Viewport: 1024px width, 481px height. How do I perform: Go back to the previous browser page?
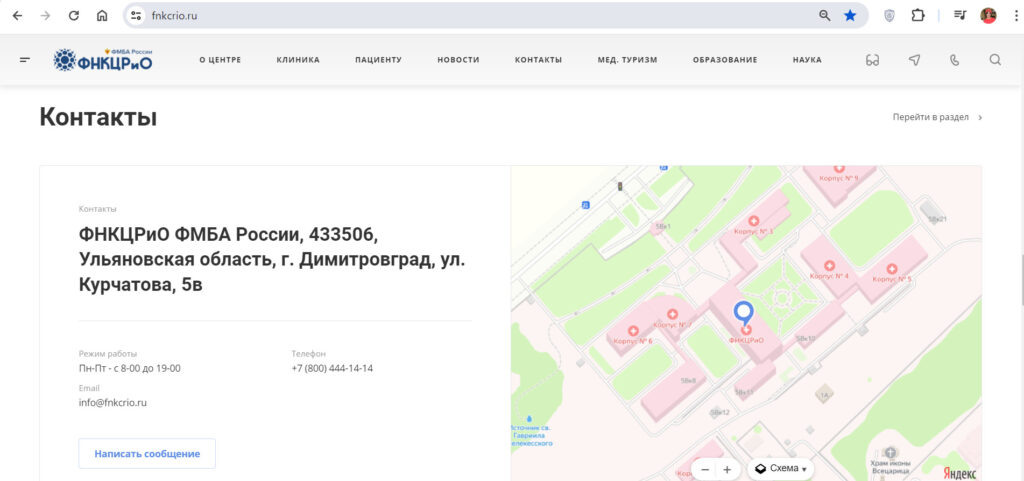coord(17,16)
